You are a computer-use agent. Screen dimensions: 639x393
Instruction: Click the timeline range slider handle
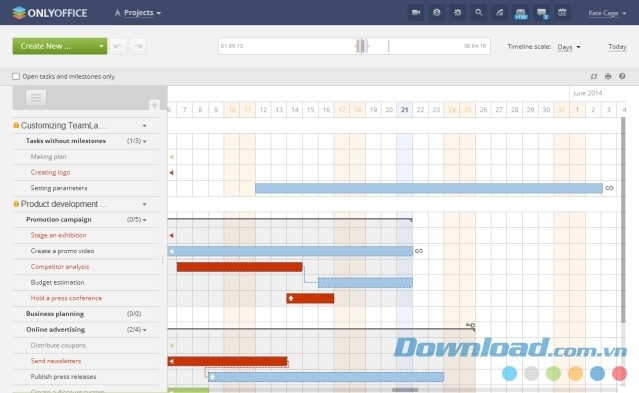pyautogui.click(x=361, y=46)
